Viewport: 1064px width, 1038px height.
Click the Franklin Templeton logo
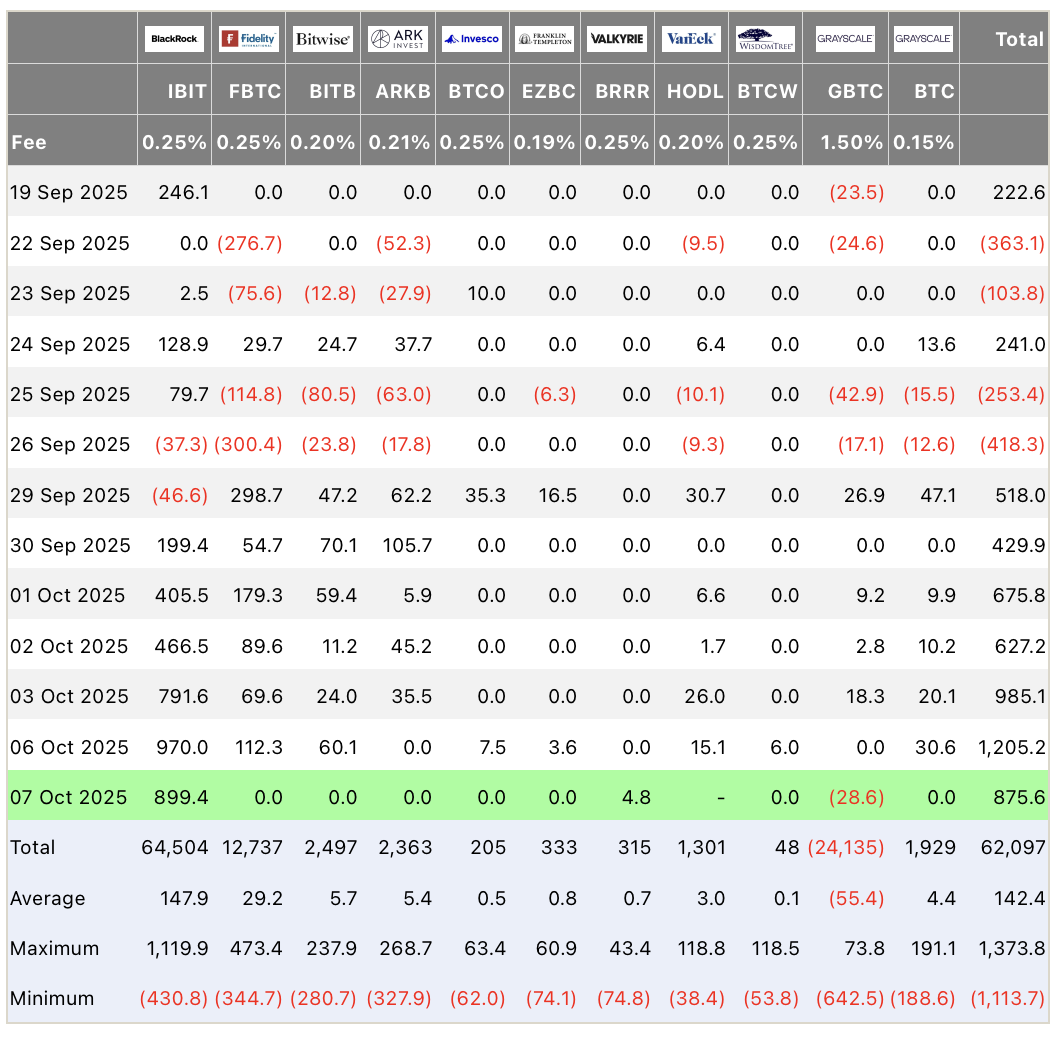coord(545,39)
